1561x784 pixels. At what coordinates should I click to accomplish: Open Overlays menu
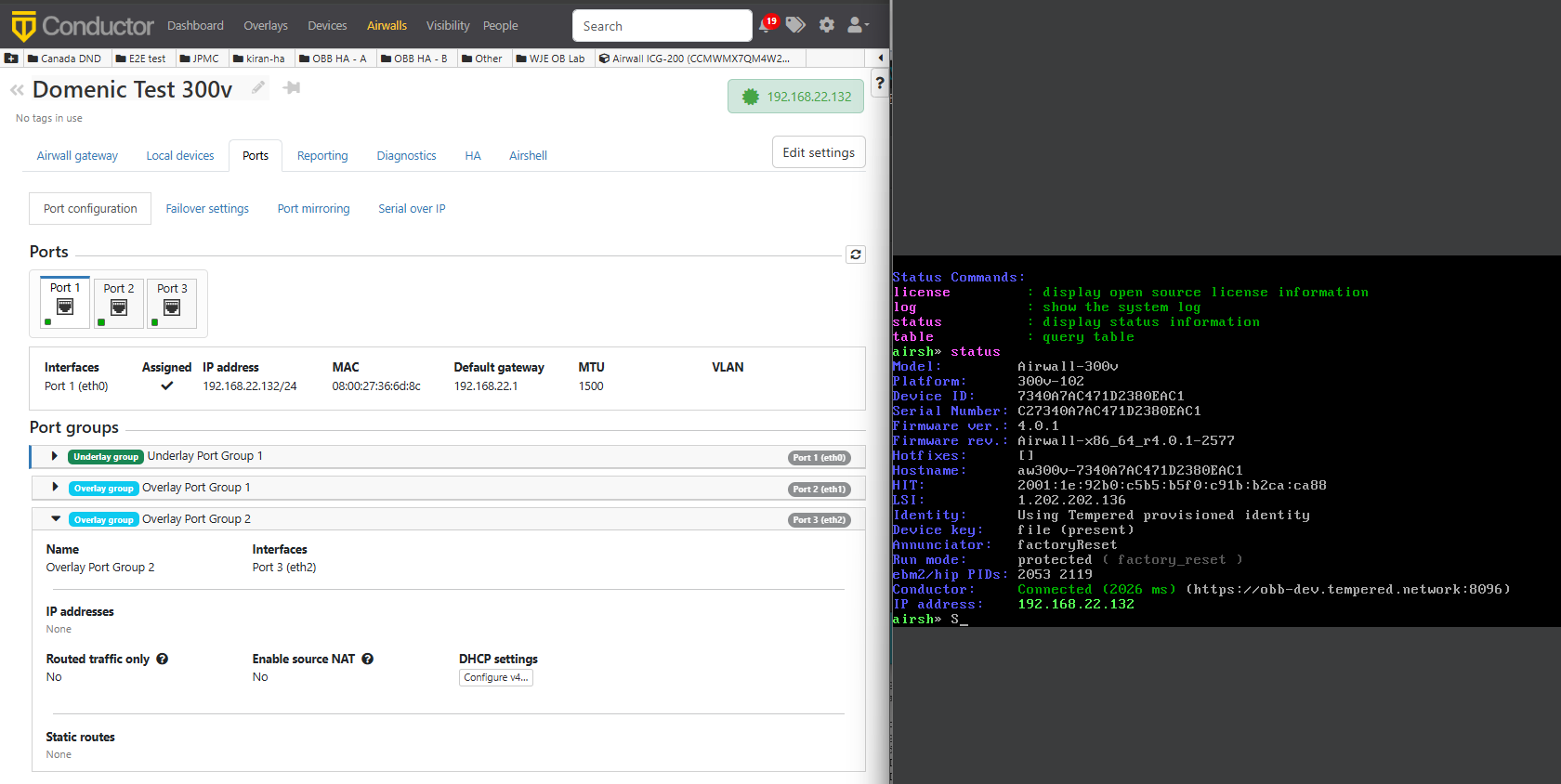click(266, 25)
